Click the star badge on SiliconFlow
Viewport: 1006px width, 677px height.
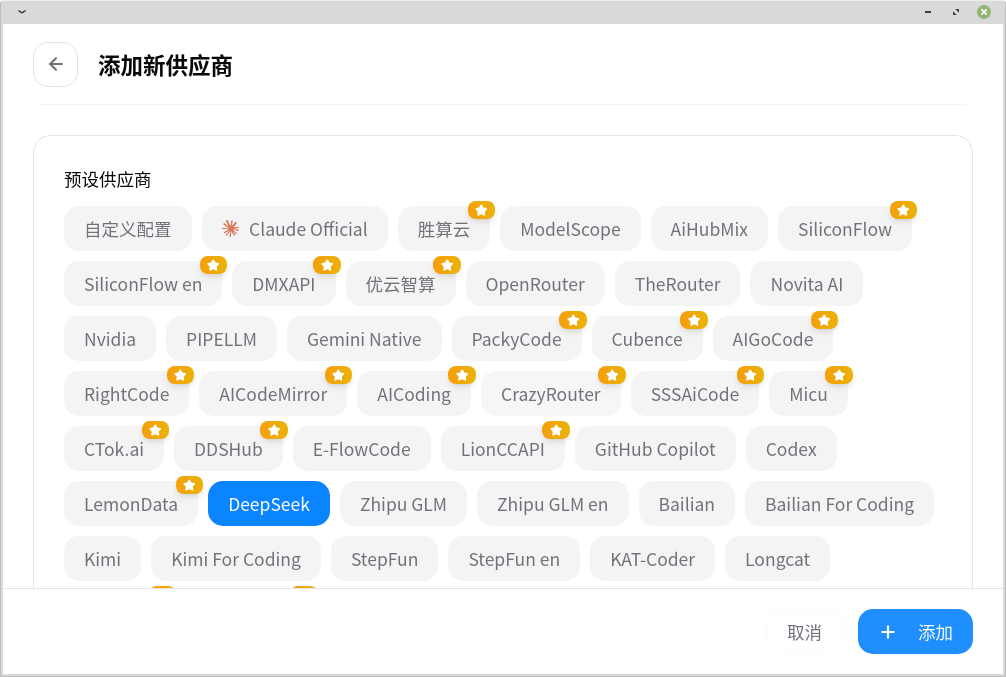coord(903,210)
